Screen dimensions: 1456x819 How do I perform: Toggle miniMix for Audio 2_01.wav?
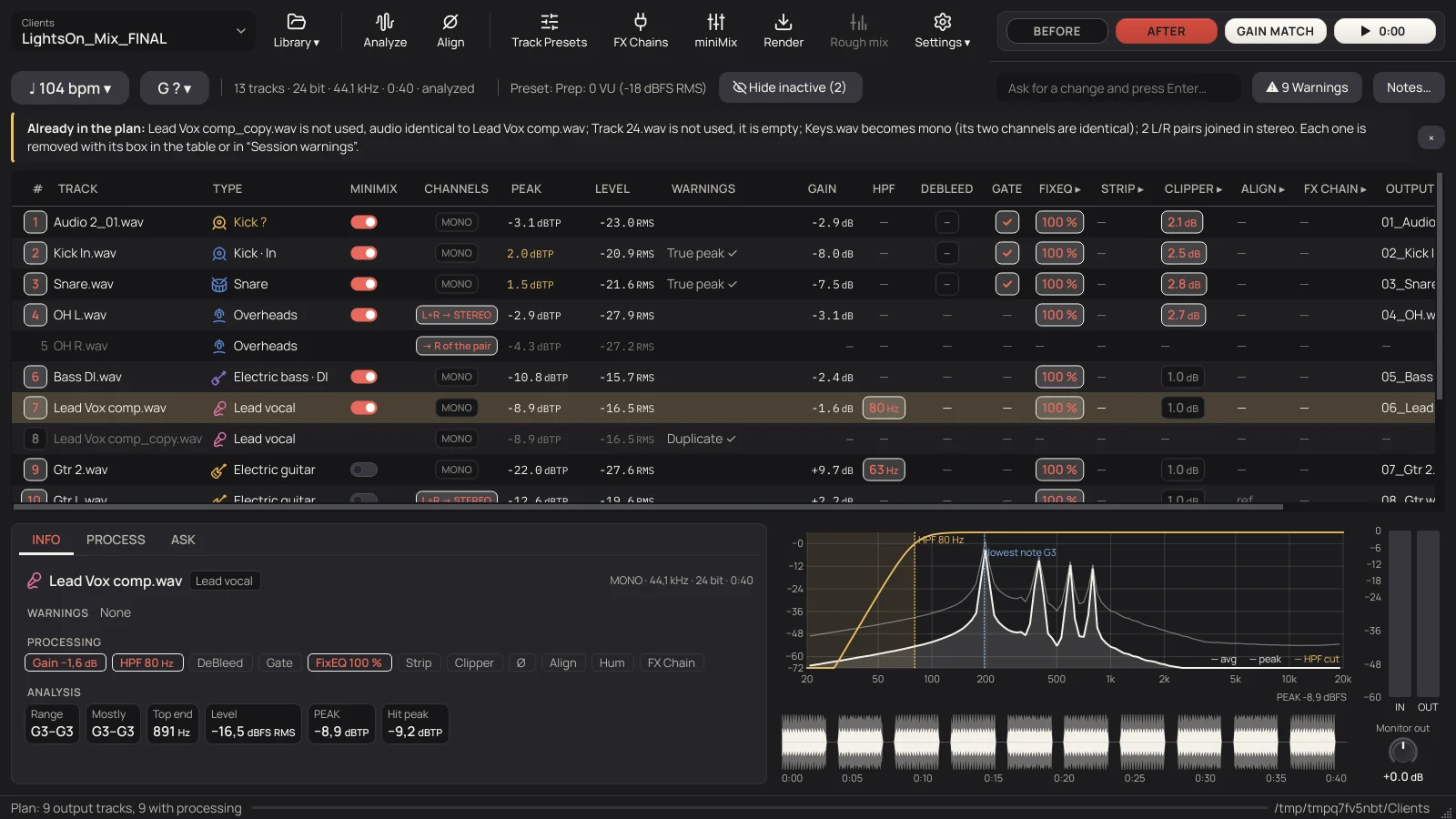[x=364, y=223]
